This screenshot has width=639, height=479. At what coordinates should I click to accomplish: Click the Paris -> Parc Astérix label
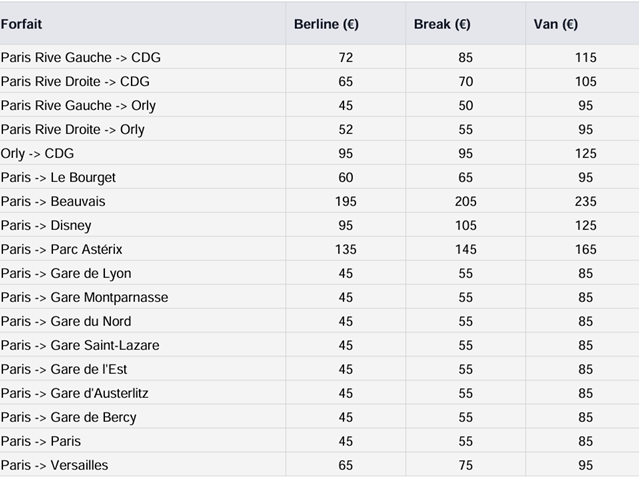click(61, 249)
